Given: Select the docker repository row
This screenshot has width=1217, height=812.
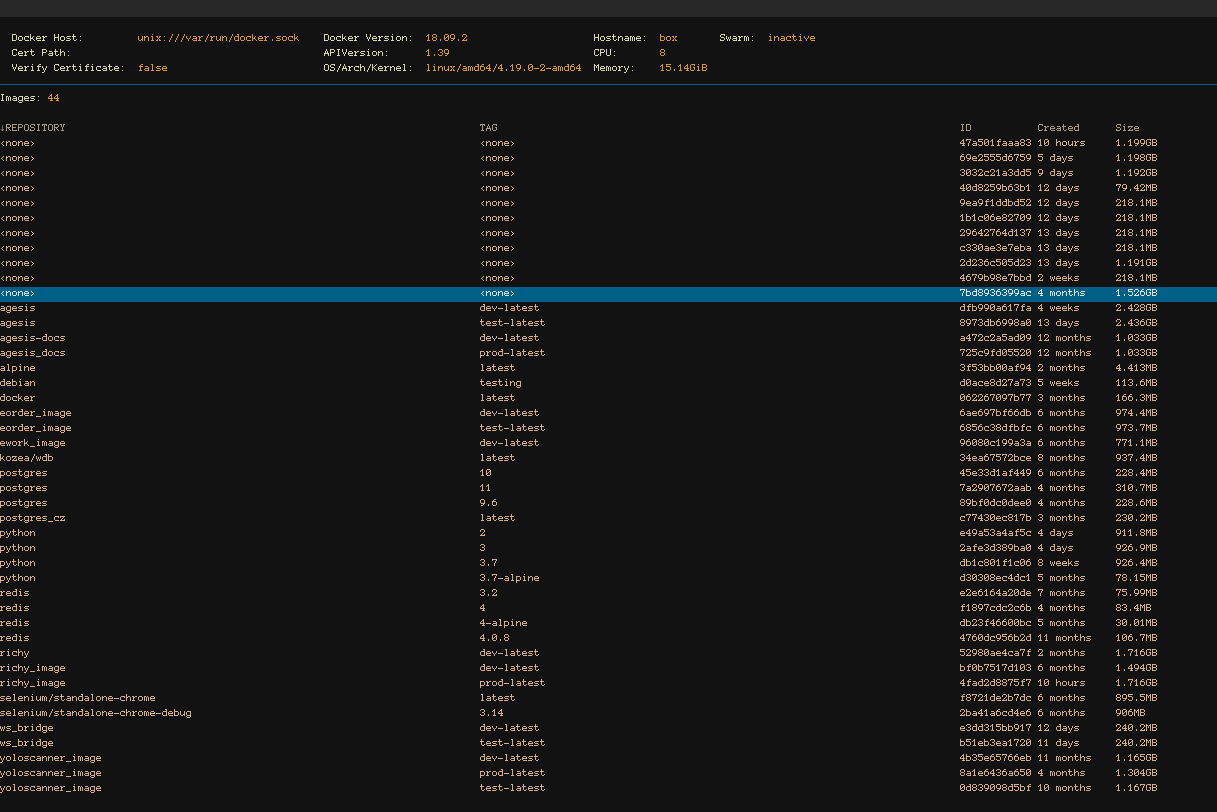Looking at the screenshot, I should point(608,398).
